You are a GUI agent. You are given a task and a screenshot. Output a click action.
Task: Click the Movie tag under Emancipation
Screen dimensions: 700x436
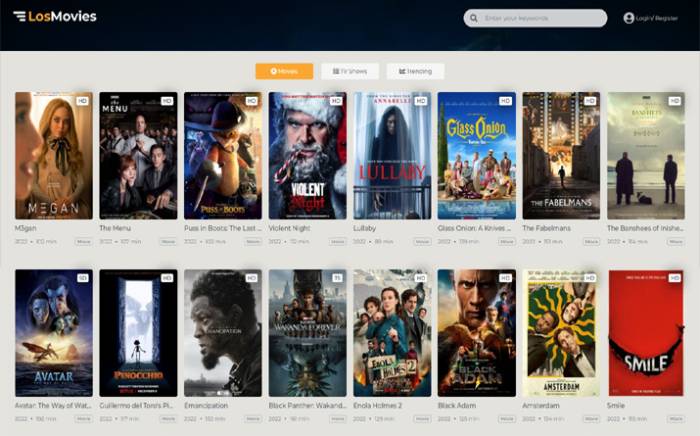pyautogui.click(x=253, y=419)
